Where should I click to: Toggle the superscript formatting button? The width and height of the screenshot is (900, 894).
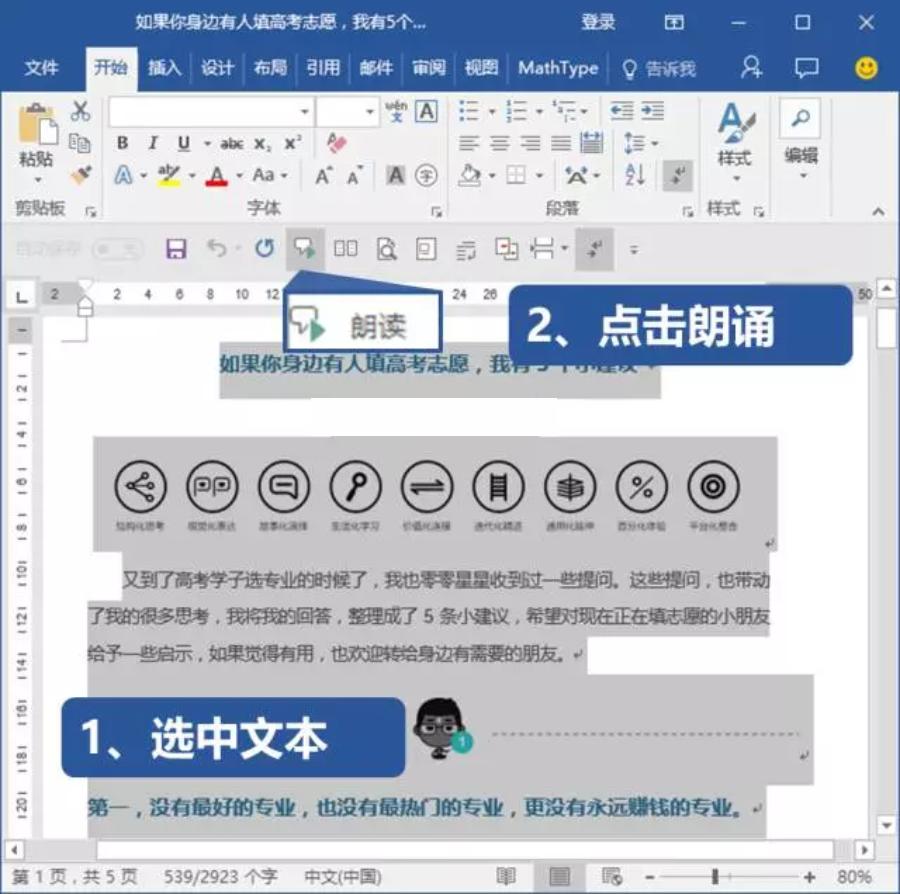tap(291, 142)
